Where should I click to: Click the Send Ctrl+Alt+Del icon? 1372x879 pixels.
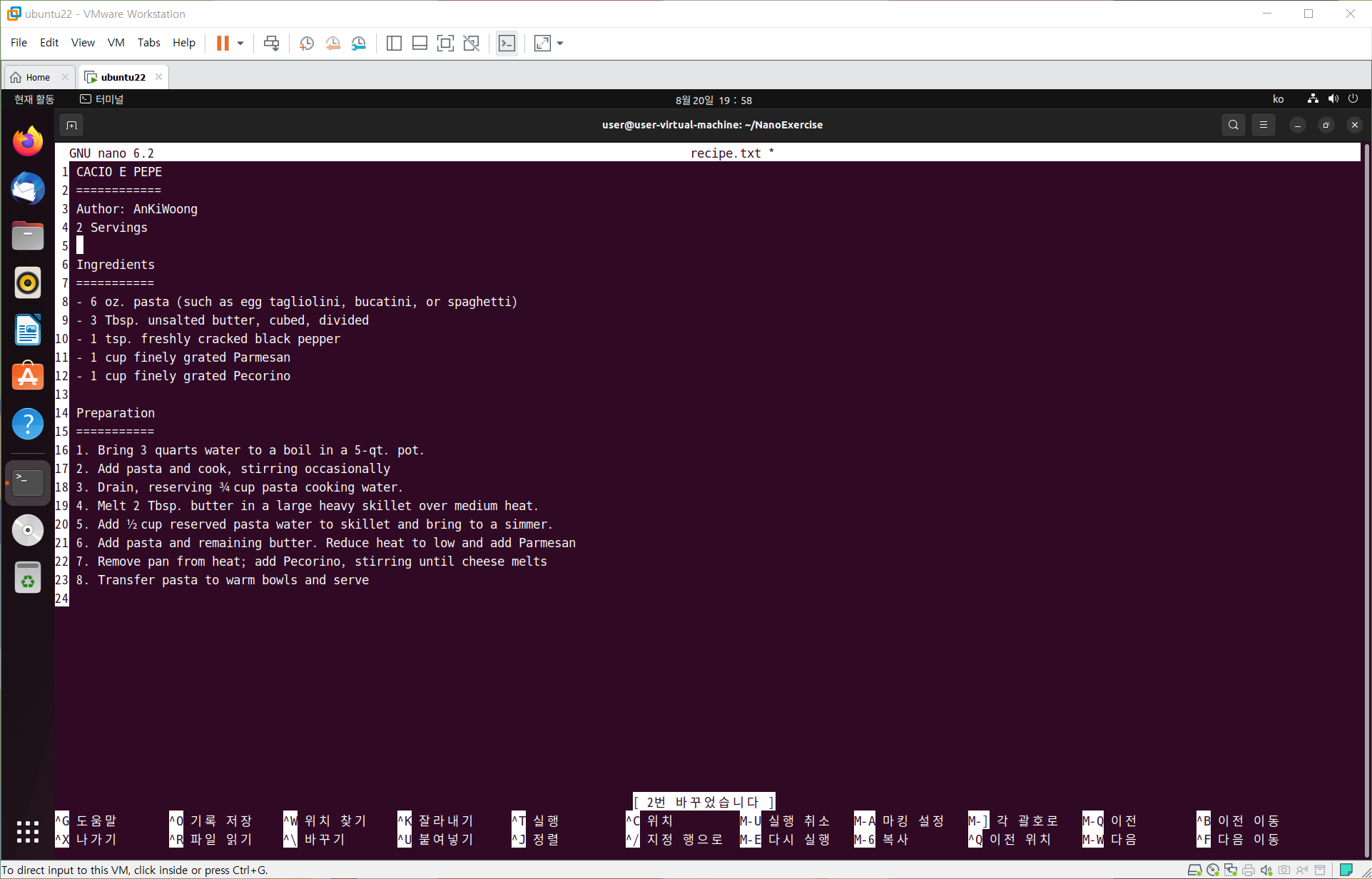click(x=271, y=44)
